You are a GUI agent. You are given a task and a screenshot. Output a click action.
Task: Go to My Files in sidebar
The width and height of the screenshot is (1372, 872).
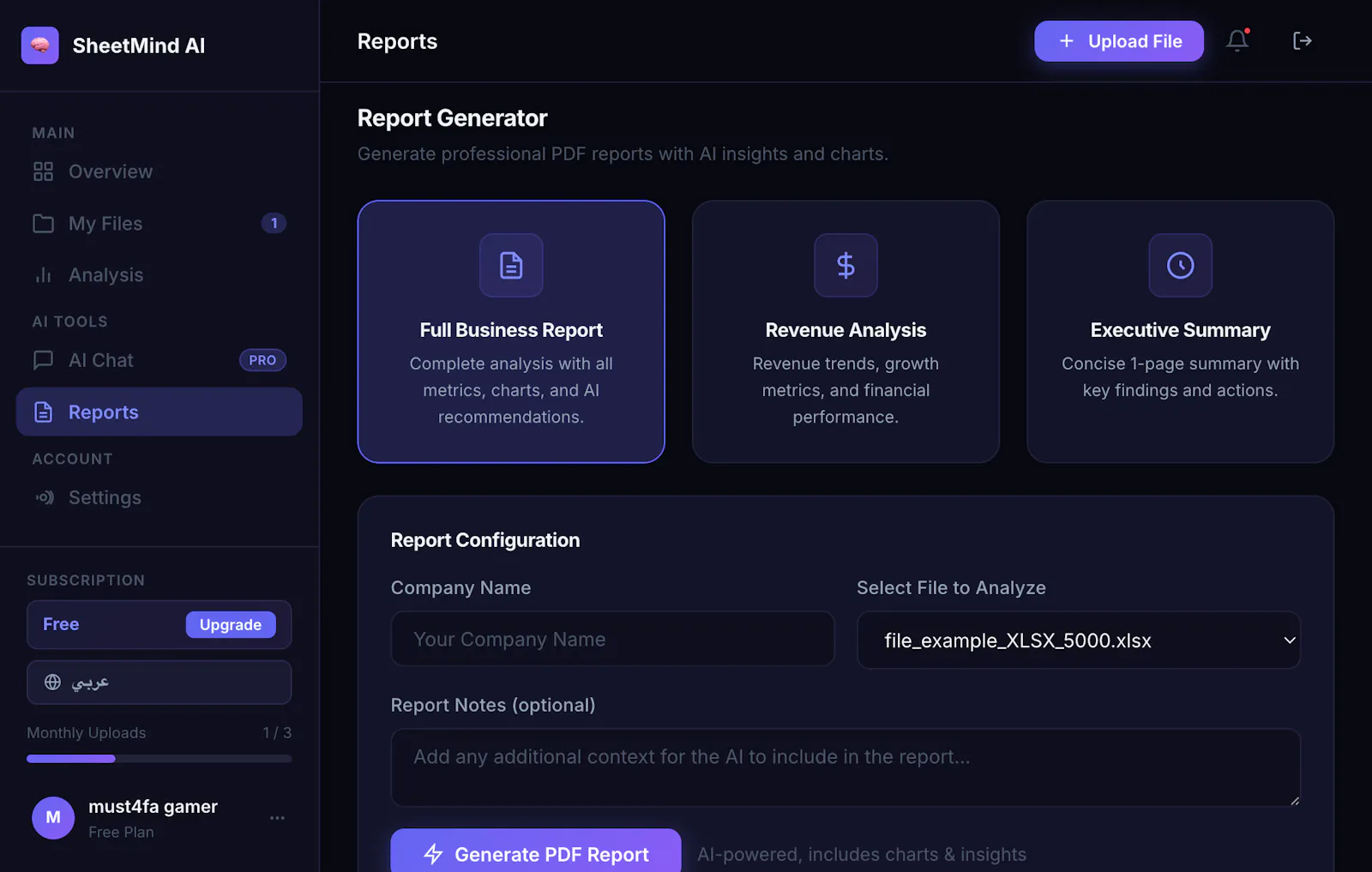(159, 223)
